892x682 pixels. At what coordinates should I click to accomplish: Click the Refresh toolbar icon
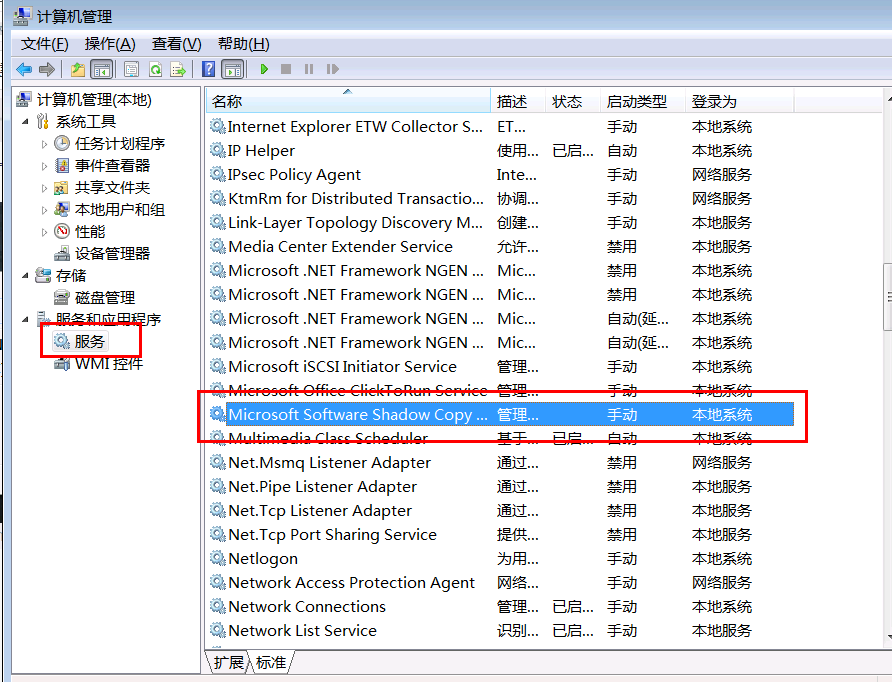(x=155, y=69)
